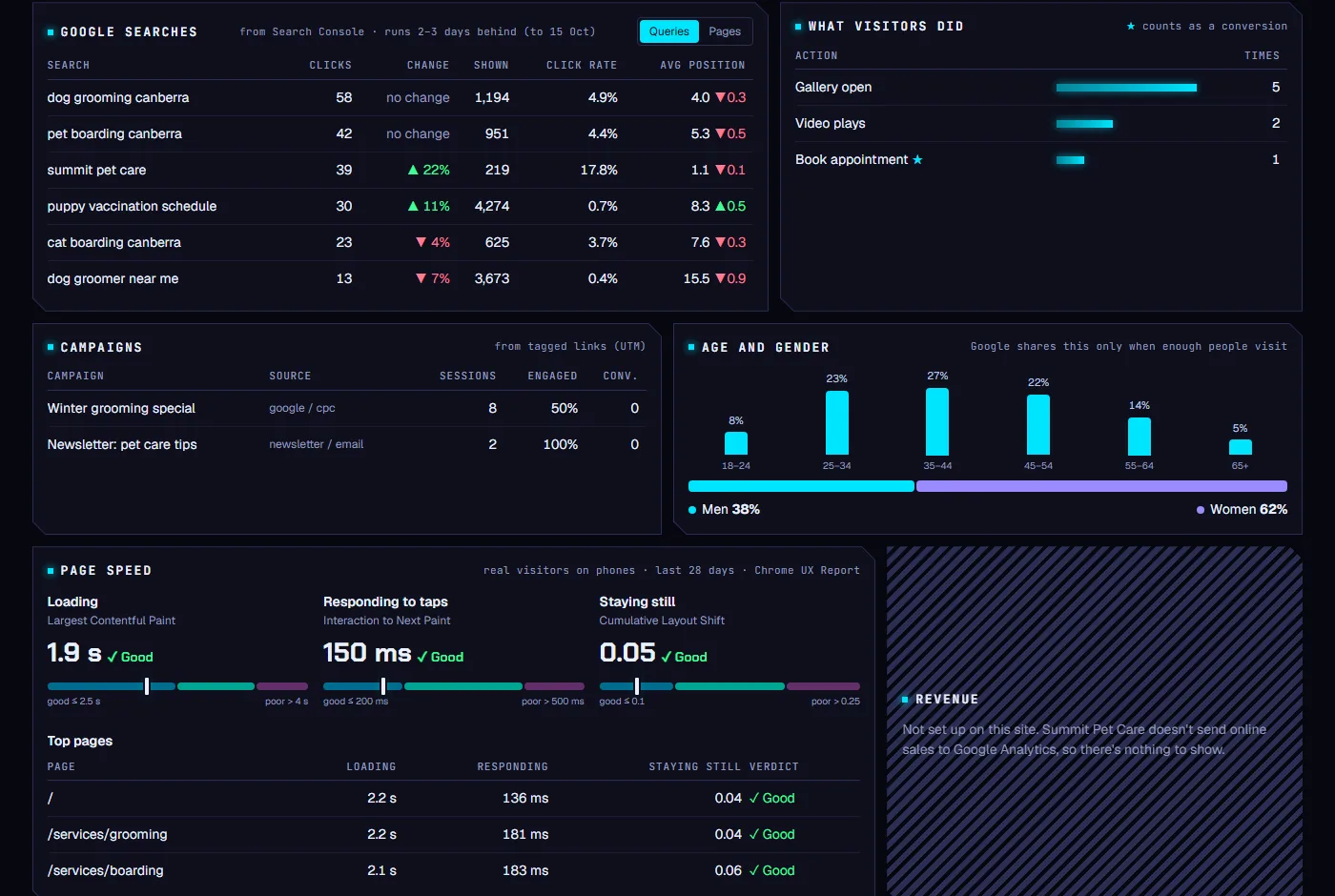Click the 'newsletter / email' source
This screenshot has height=896, width=1335.
tap(317, 444)
